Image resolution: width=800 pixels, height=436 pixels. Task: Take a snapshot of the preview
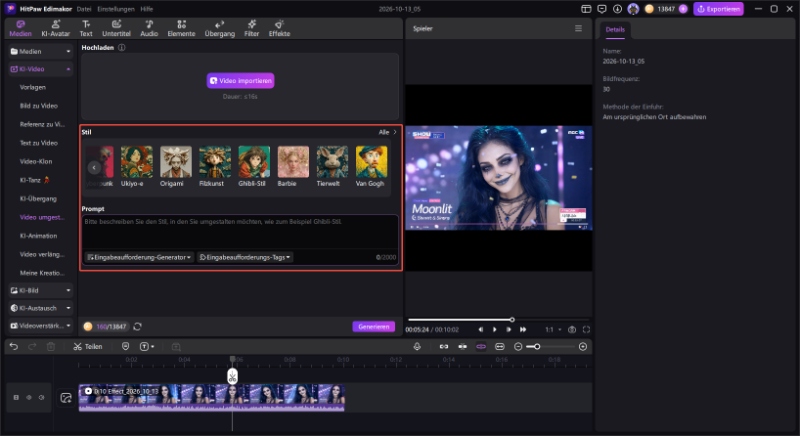point(572,330)
